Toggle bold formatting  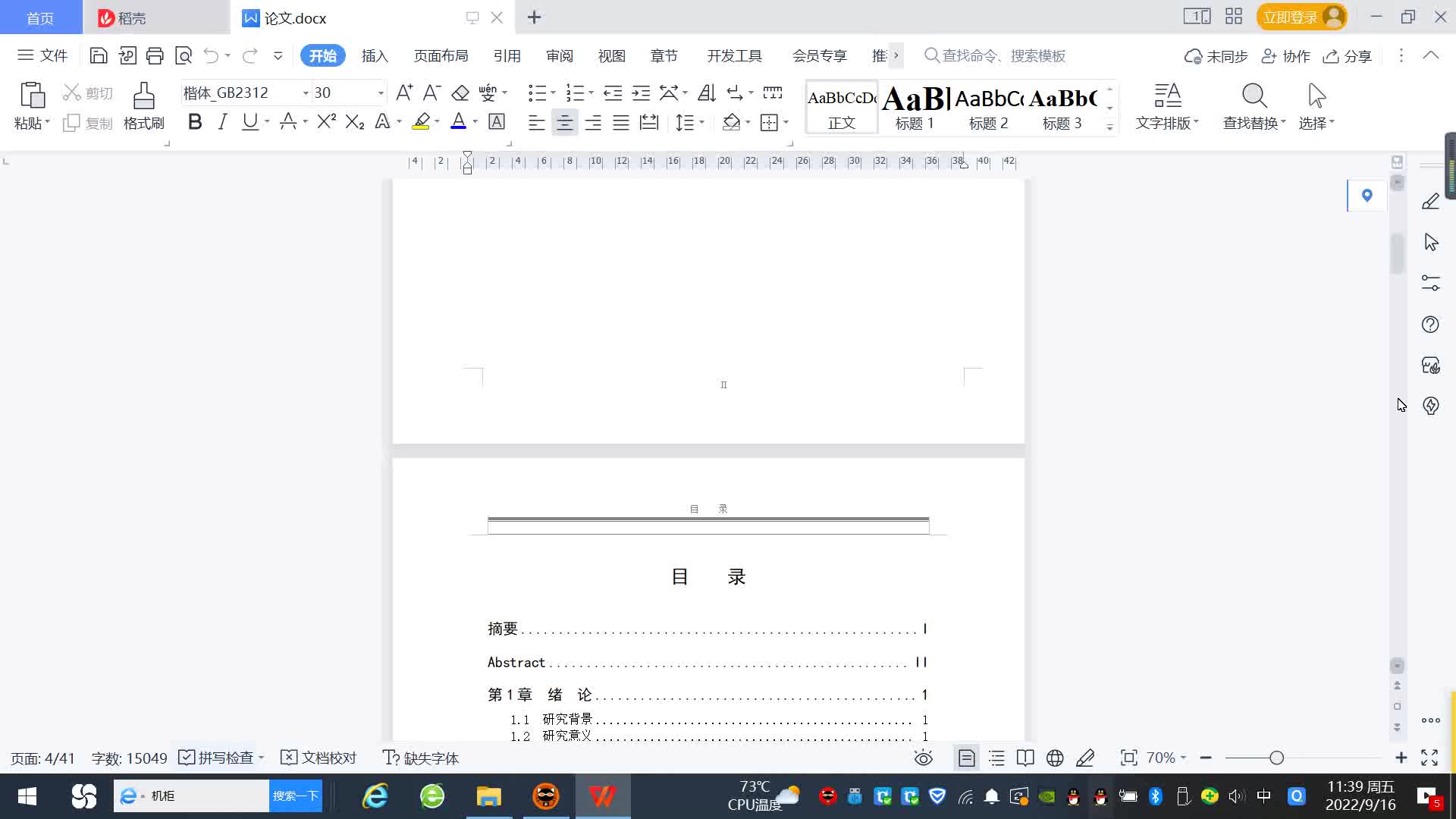pos(195,122)
